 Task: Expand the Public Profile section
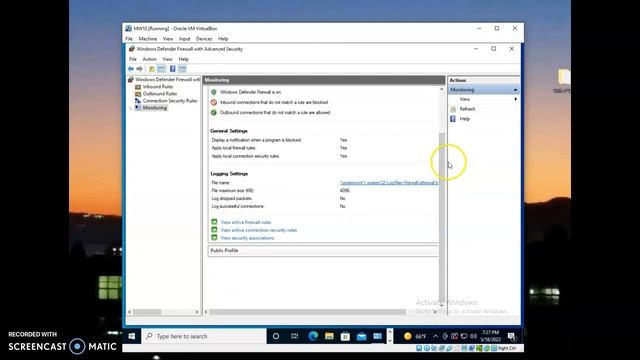click(323, 251)
